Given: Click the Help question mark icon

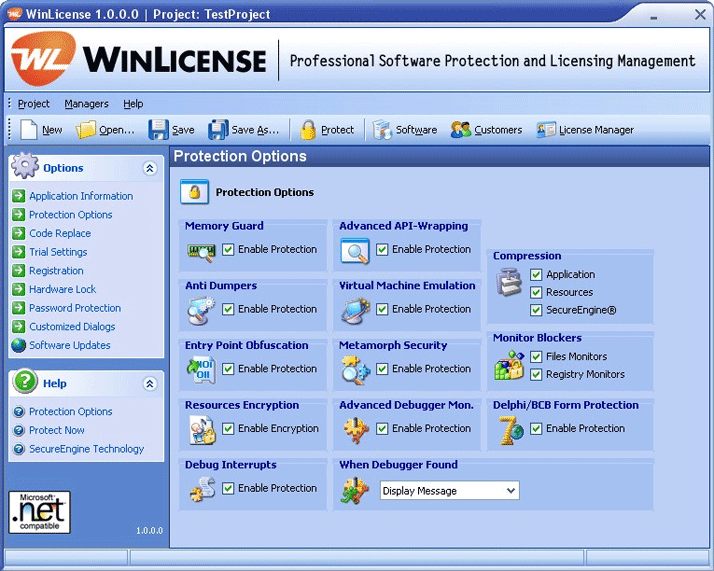Looking at the screenshot, I should 25,381.
